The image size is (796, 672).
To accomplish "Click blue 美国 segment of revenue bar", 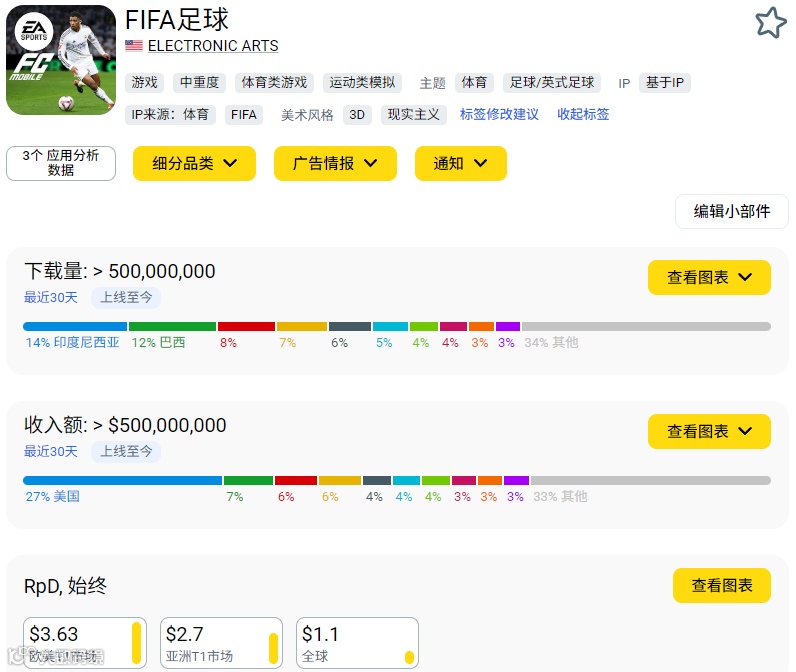I will [x=123, y=480].
